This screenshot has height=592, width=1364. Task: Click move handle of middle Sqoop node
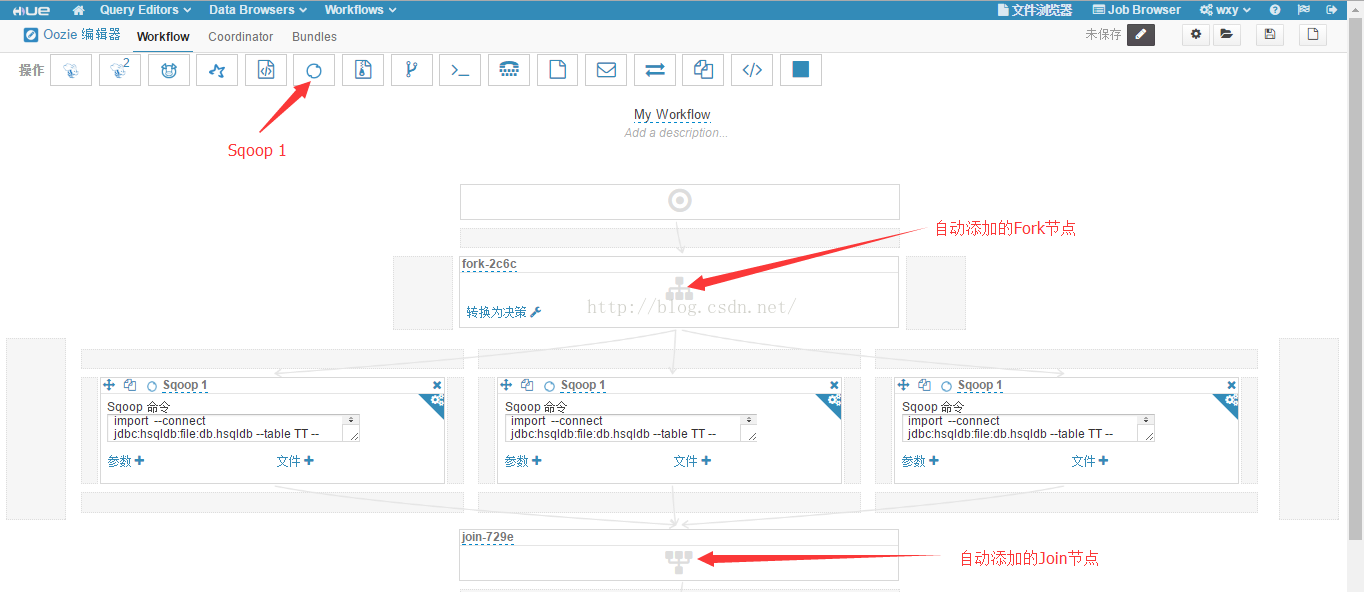(x=507, y=385)
